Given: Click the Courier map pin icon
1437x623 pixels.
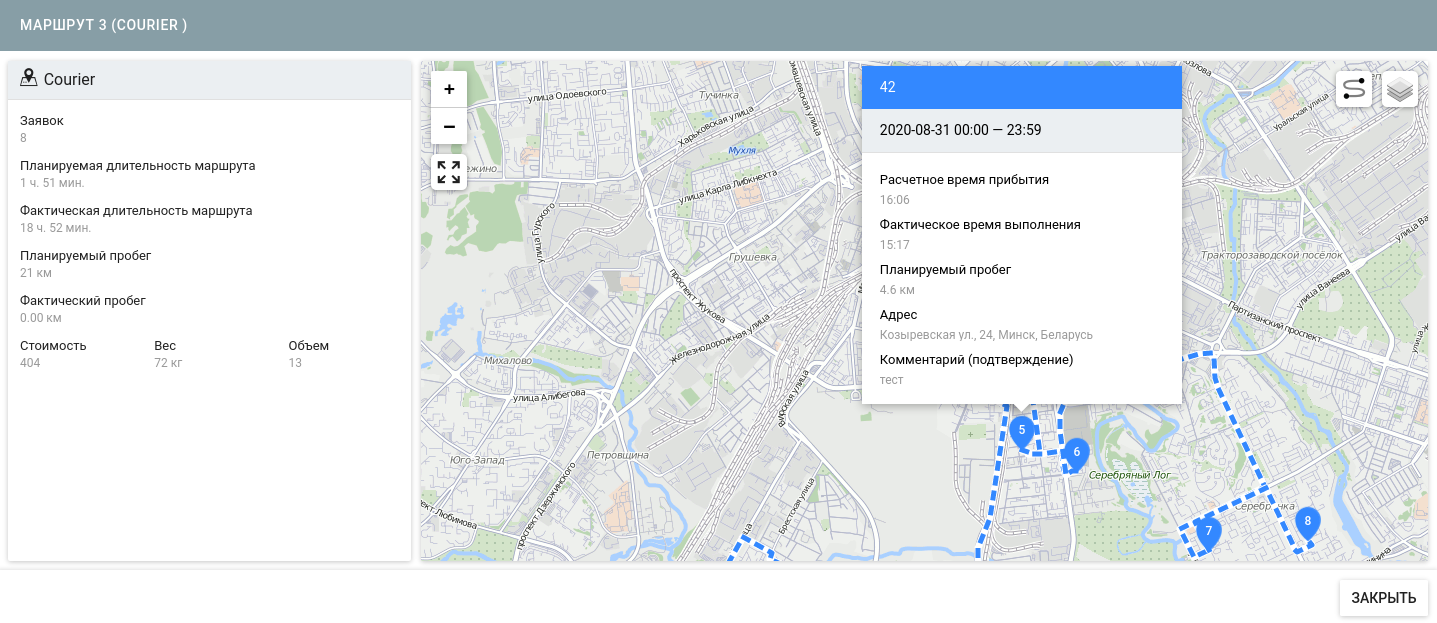Looking at the screenshot, I should [28, 78].
